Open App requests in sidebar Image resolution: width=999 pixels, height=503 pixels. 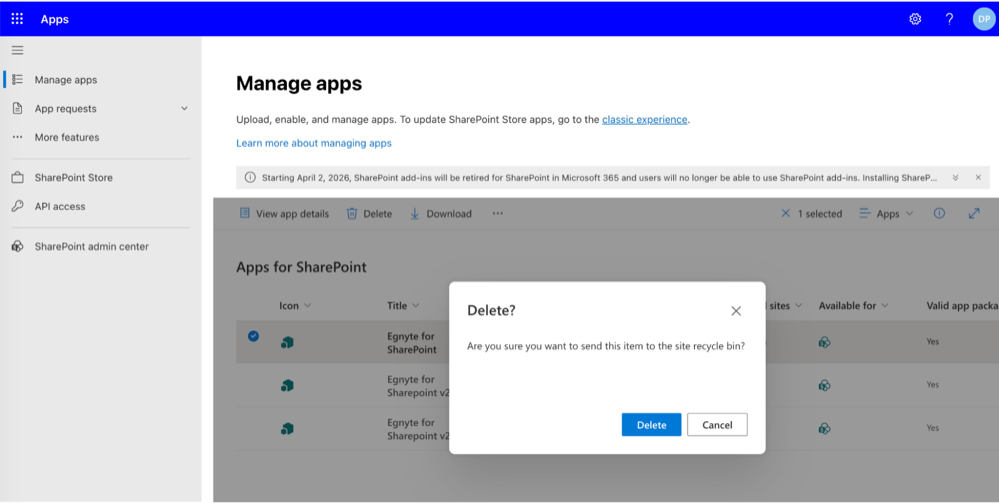coord(66,108)
